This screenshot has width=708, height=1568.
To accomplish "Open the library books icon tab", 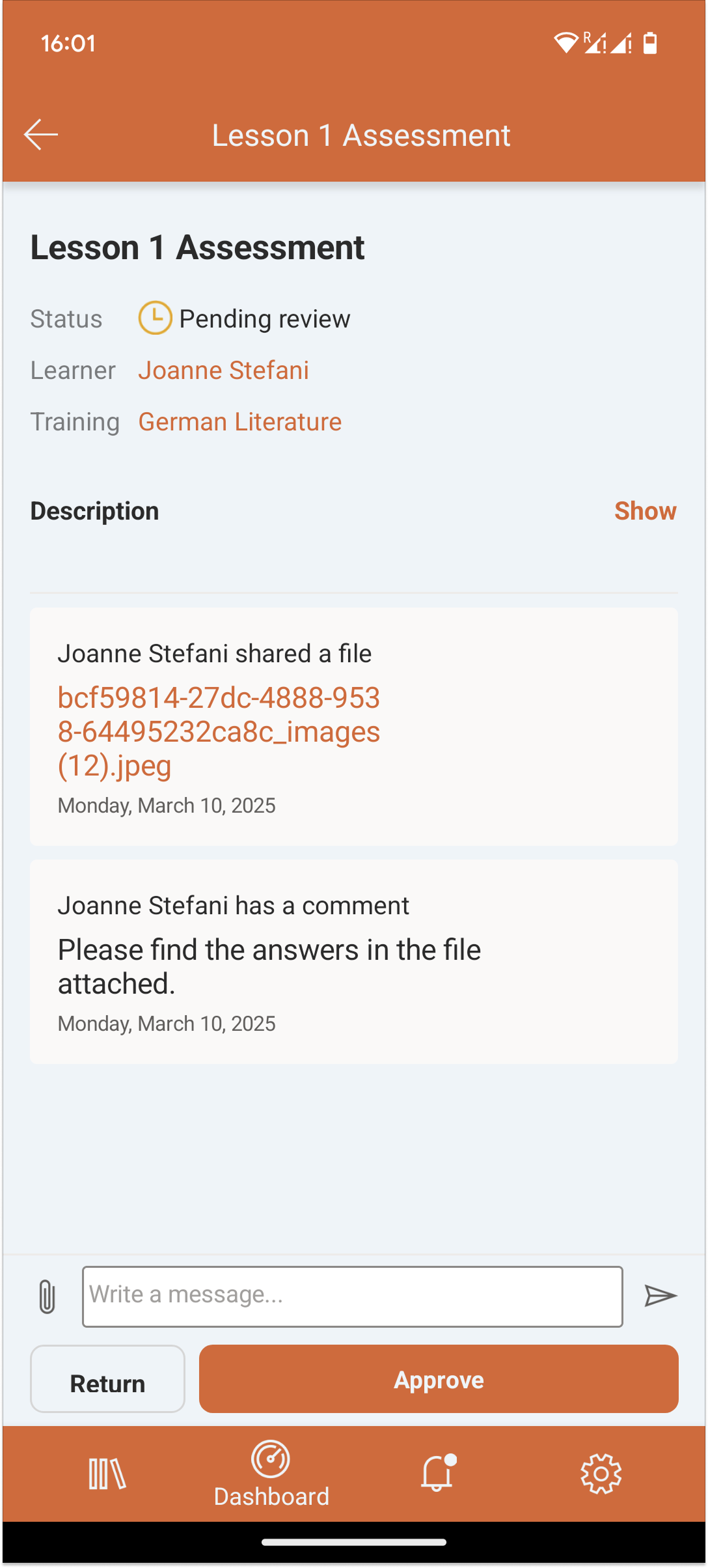I will pos(107,1473).
